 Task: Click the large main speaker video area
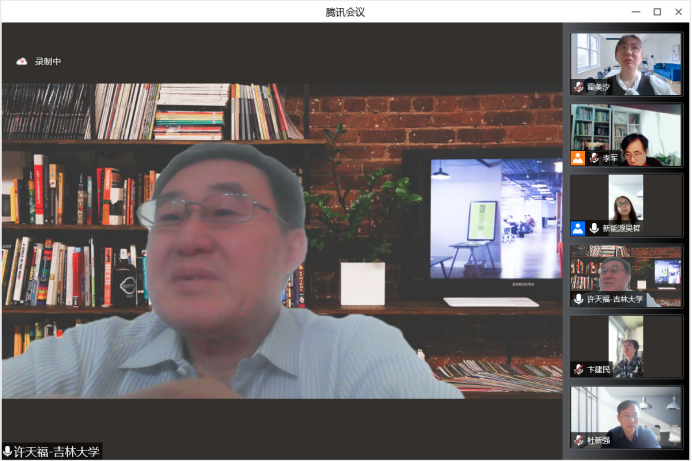[x=281, y=240]
